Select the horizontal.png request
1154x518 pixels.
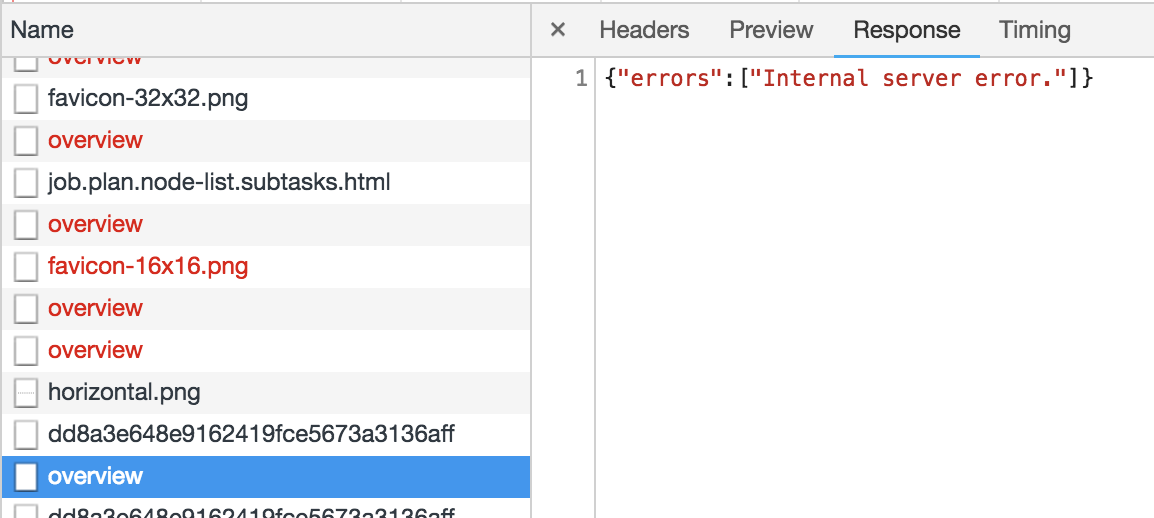[124, 393]
